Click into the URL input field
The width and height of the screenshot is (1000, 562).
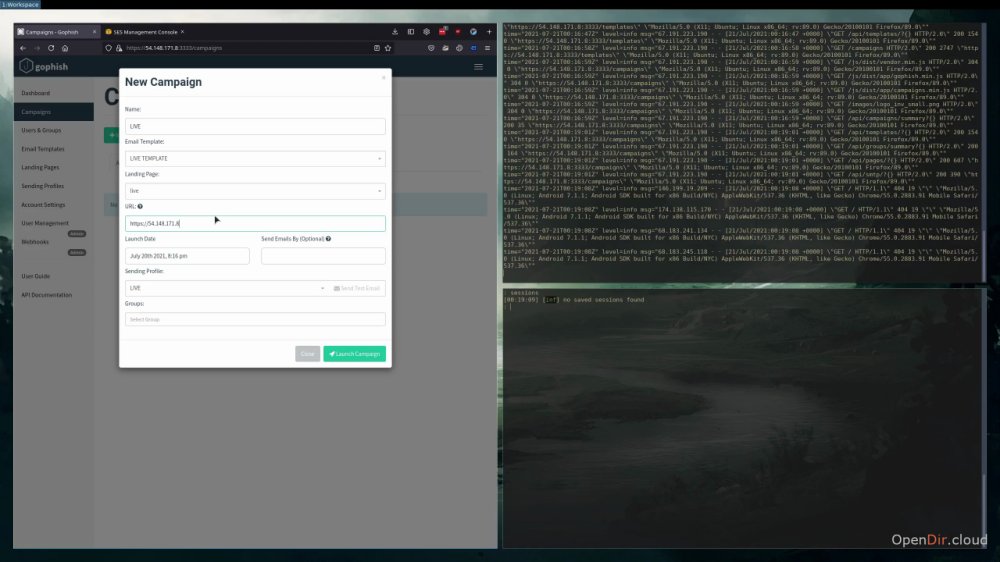click(x=255, y=223)
